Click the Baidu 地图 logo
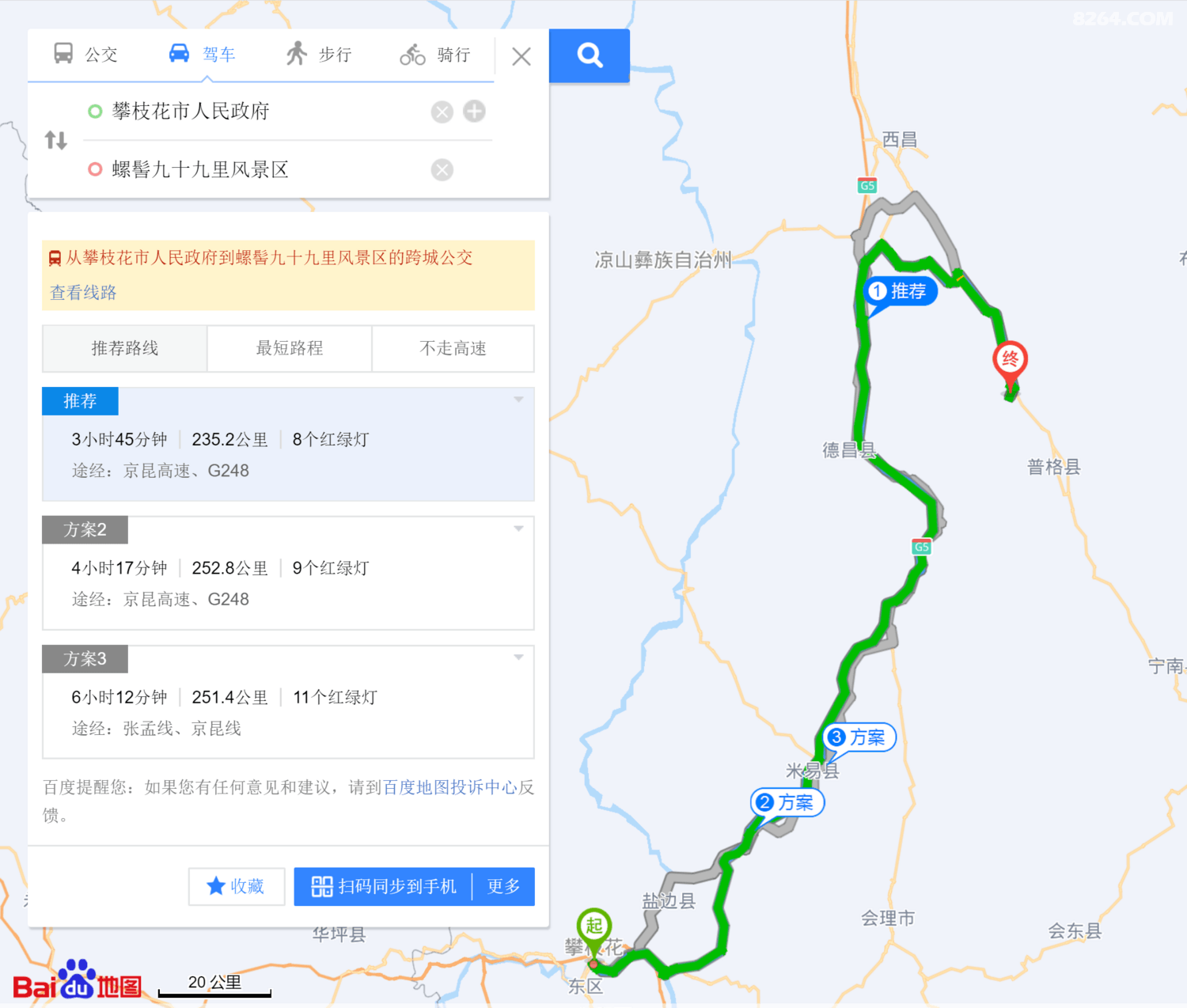The width and height of the screenshot is (1187, 1008). tap(78, 980)
